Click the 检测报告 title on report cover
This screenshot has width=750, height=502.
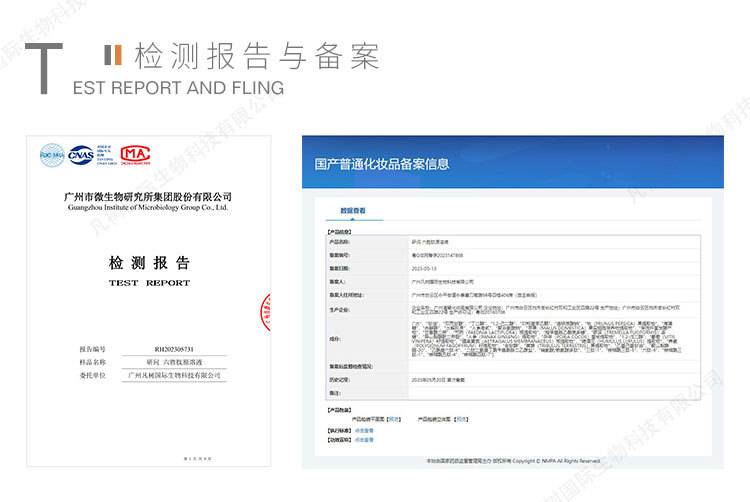click(149, 262)
